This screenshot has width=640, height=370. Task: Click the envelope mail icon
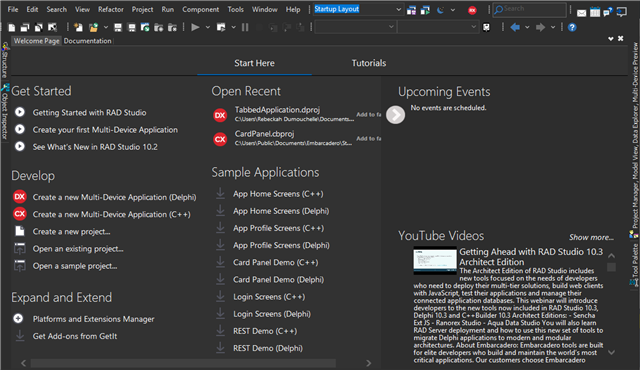(x=582, y=13)
